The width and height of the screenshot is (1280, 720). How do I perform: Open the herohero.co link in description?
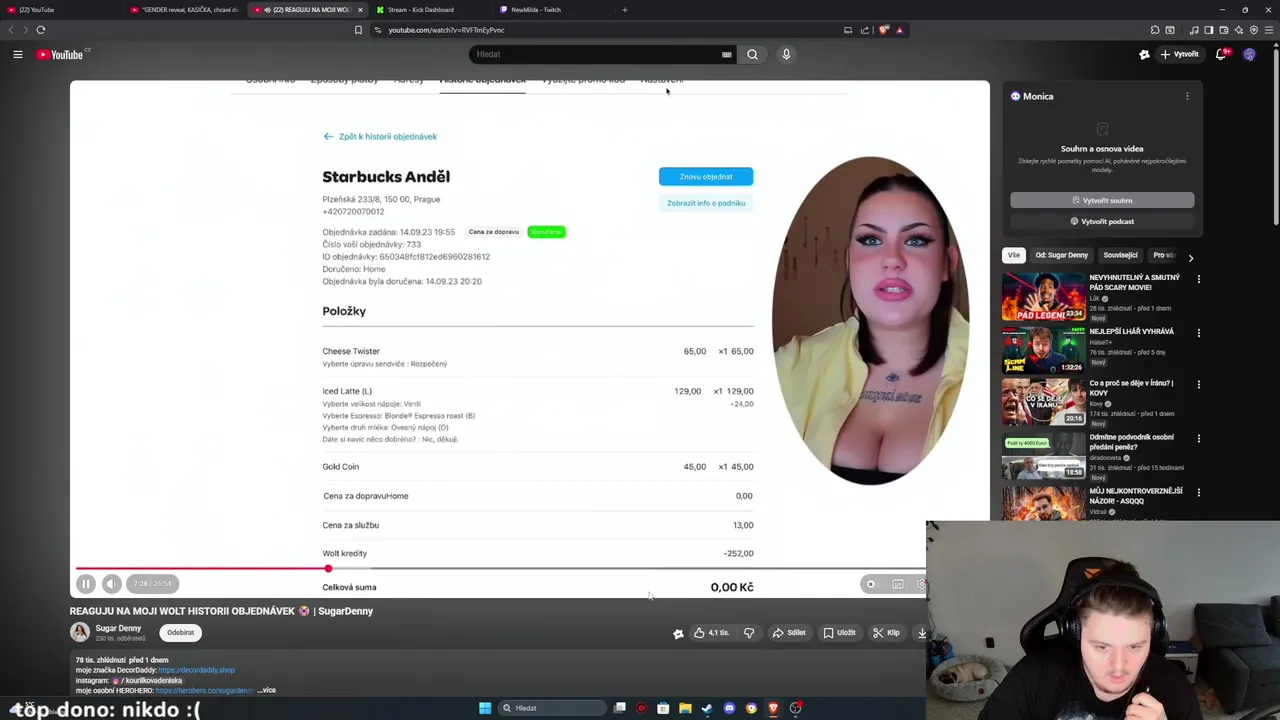(x=204, y=690)
